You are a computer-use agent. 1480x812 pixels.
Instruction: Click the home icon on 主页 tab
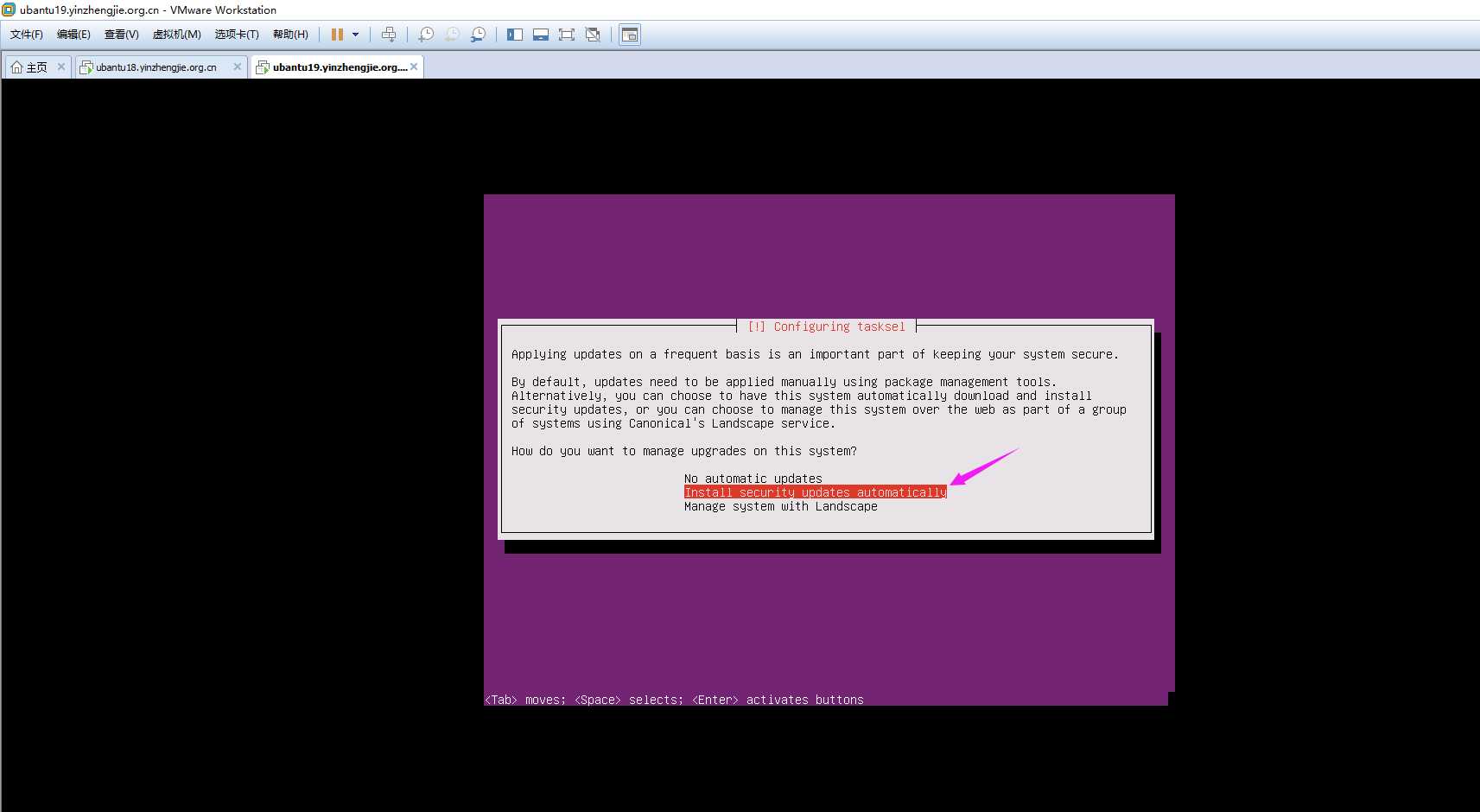(16, 67)
